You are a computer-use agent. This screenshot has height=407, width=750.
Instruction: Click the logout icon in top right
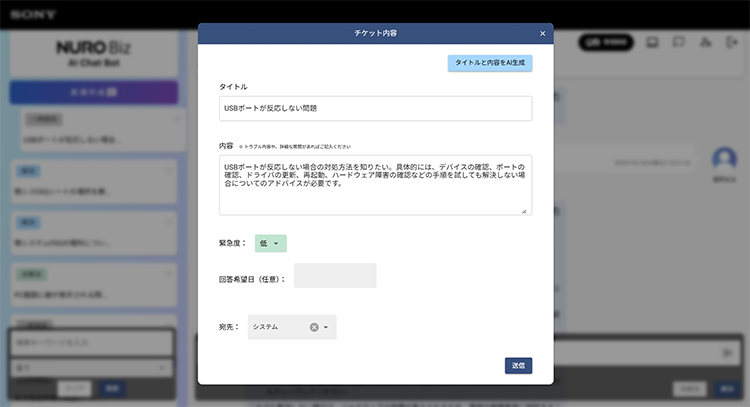click(732, 43)
